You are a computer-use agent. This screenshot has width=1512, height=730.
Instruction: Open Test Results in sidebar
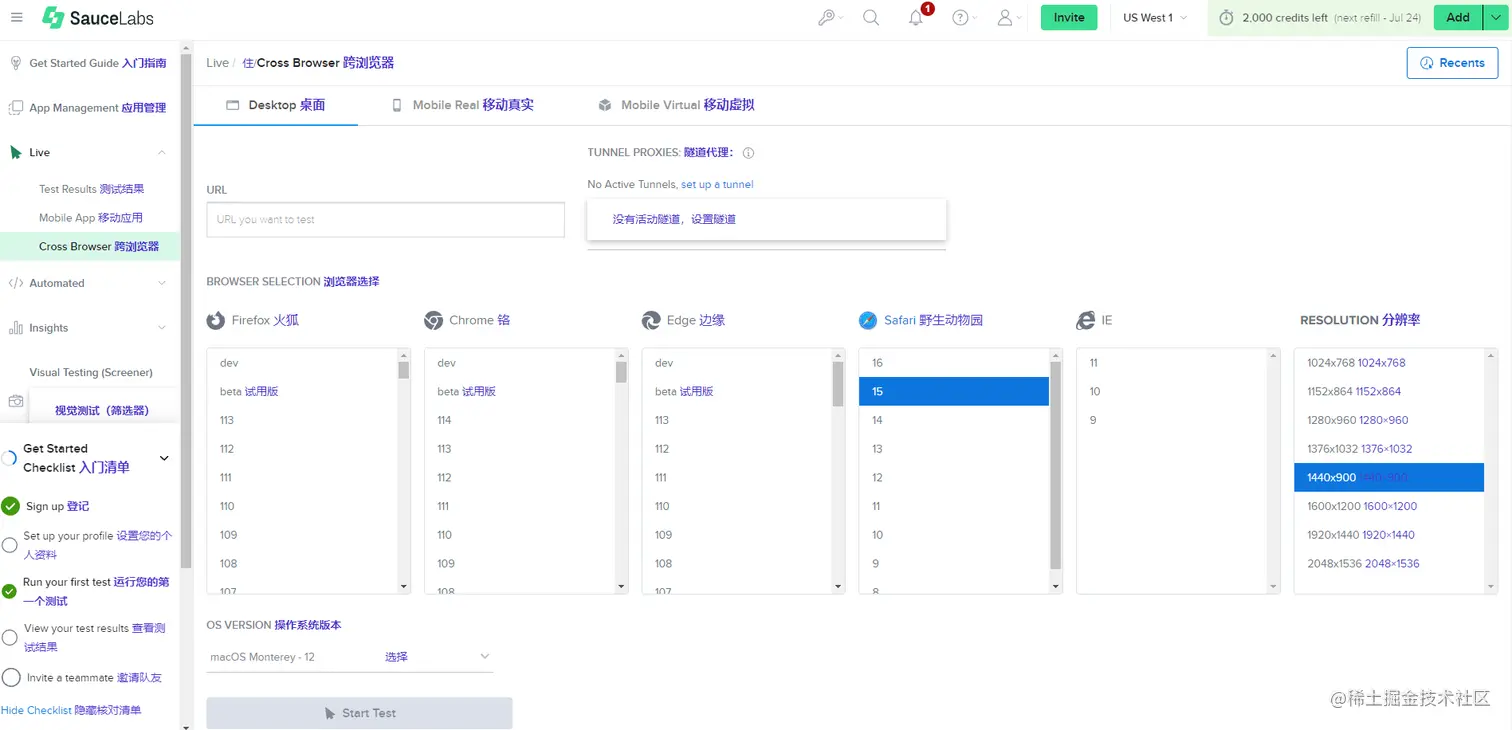91,189
